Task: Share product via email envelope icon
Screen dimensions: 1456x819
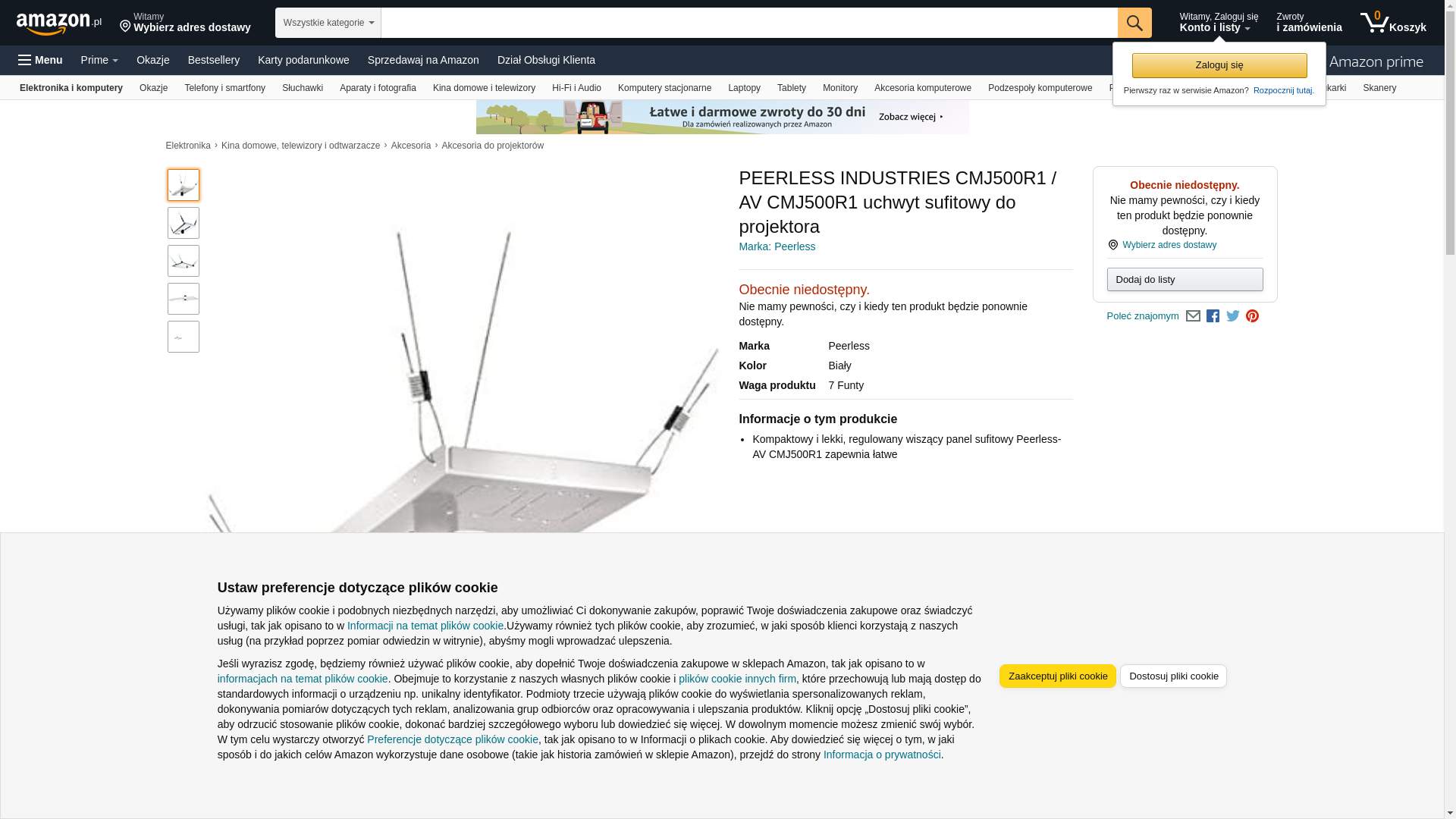Action: pyautogui.click(x=1193, y=316)
